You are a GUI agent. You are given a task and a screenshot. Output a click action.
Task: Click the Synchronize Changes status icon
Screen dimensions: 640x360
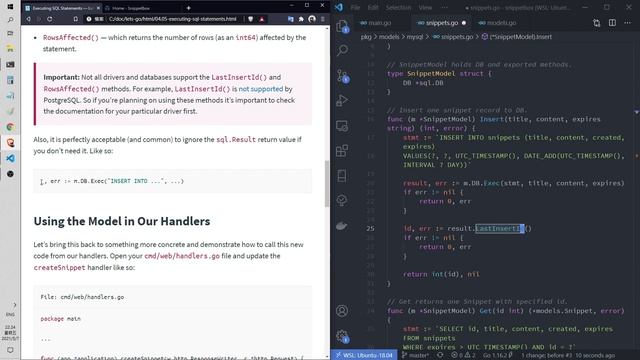tap(440, 355)
